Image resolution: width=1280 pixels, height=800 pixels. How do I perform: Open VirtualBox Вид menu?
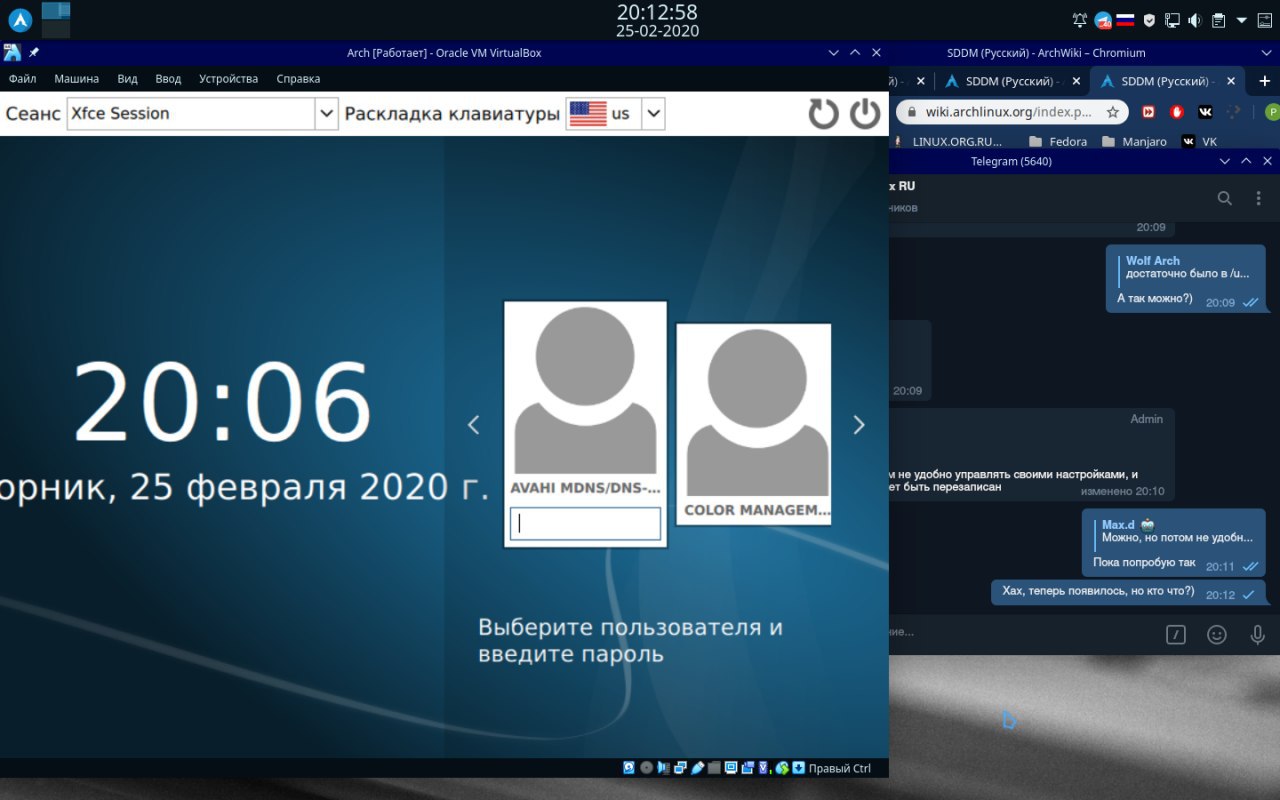point(127,79)
